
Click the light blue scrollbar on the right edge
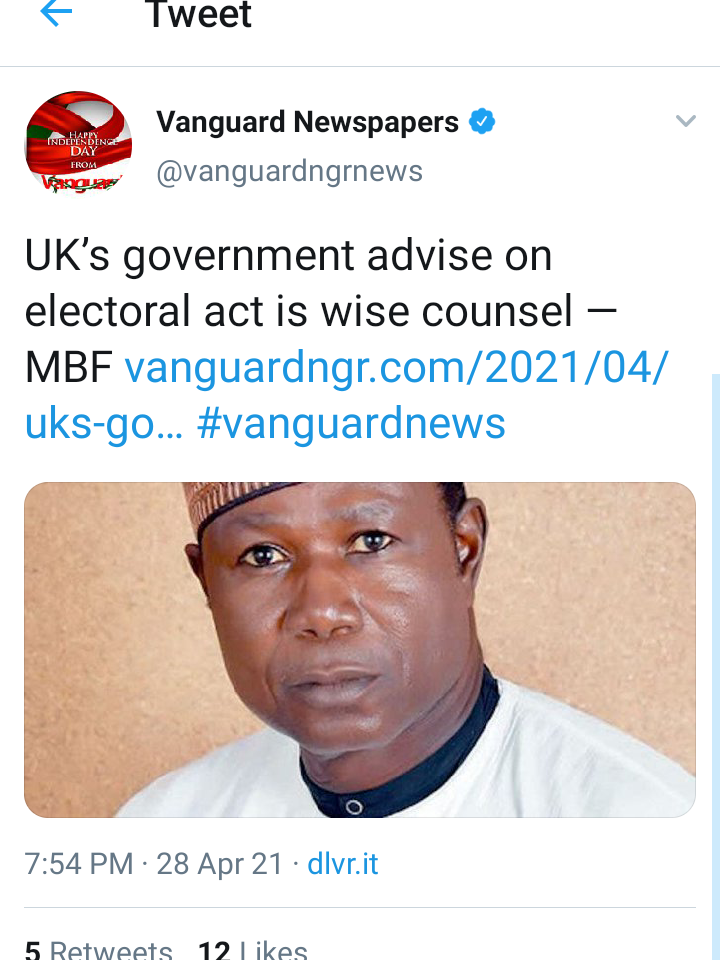pos(716,667)
